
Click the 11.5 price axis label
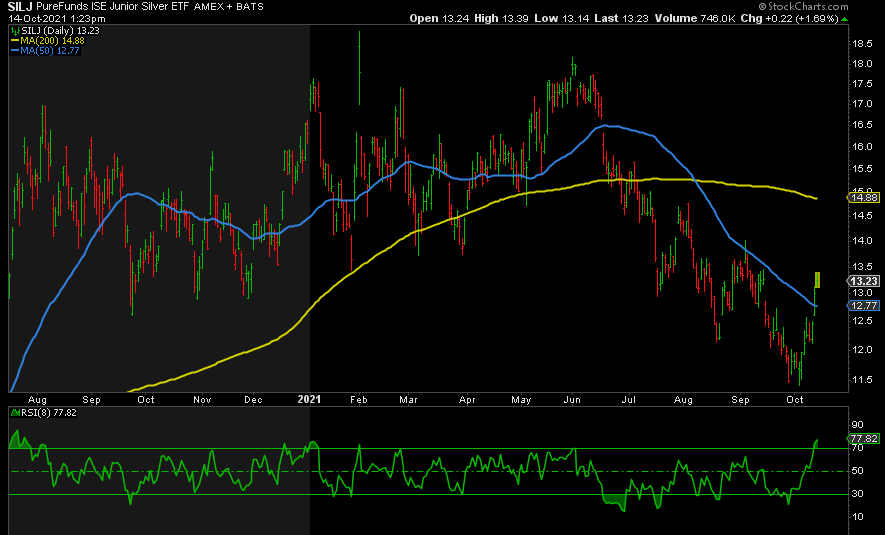(862, 380)
